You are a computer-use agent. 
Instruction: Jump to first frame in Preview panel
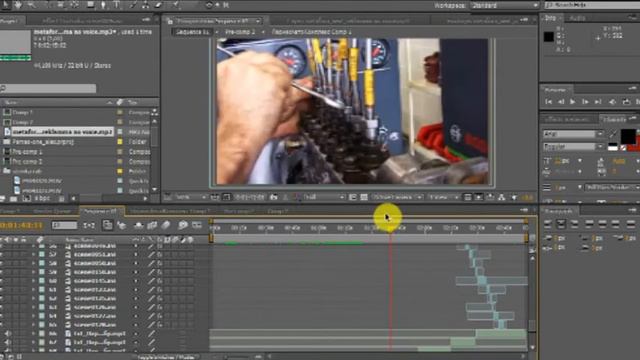pyautogui.click(x=549, y=102)
